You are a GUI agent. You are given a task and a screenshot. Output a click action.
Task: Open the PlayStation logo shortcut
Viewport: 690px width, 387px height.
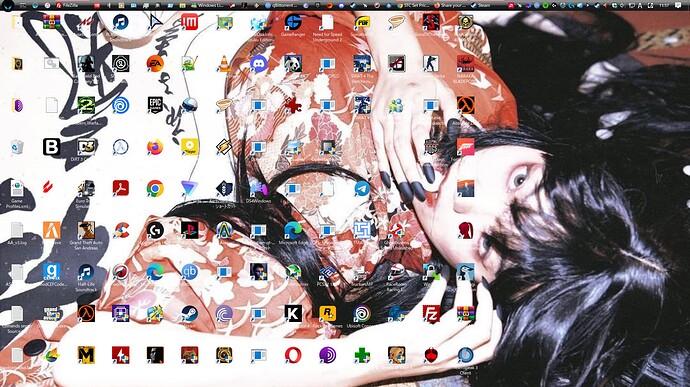click(190, 230)
